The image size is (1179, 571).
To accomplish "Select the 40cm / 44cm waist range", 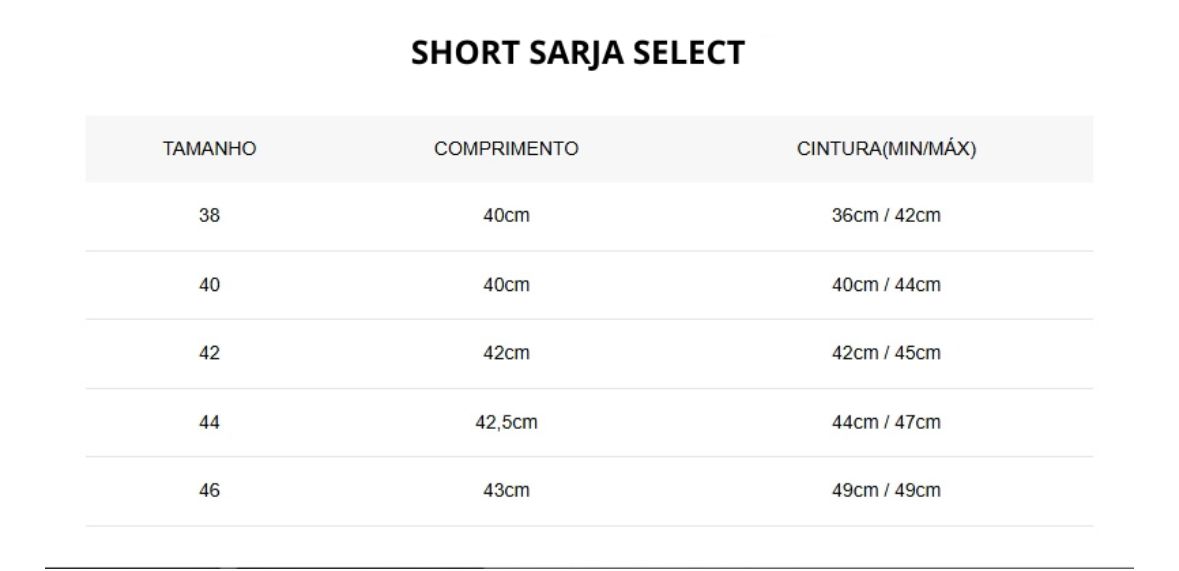I will tap(886, 285).
